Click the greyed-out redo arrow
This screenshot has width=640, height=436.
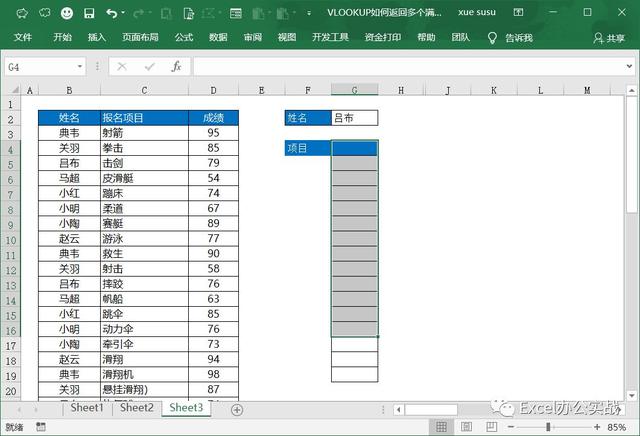pos(138,13)
